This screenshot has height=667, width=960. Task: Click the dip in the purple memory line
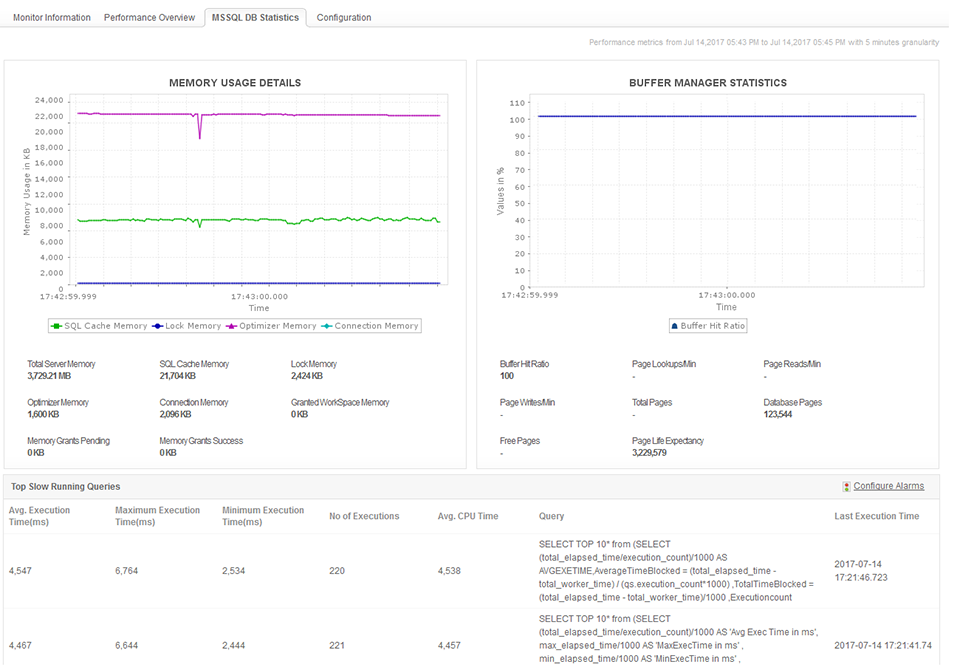tap(199, 136)
